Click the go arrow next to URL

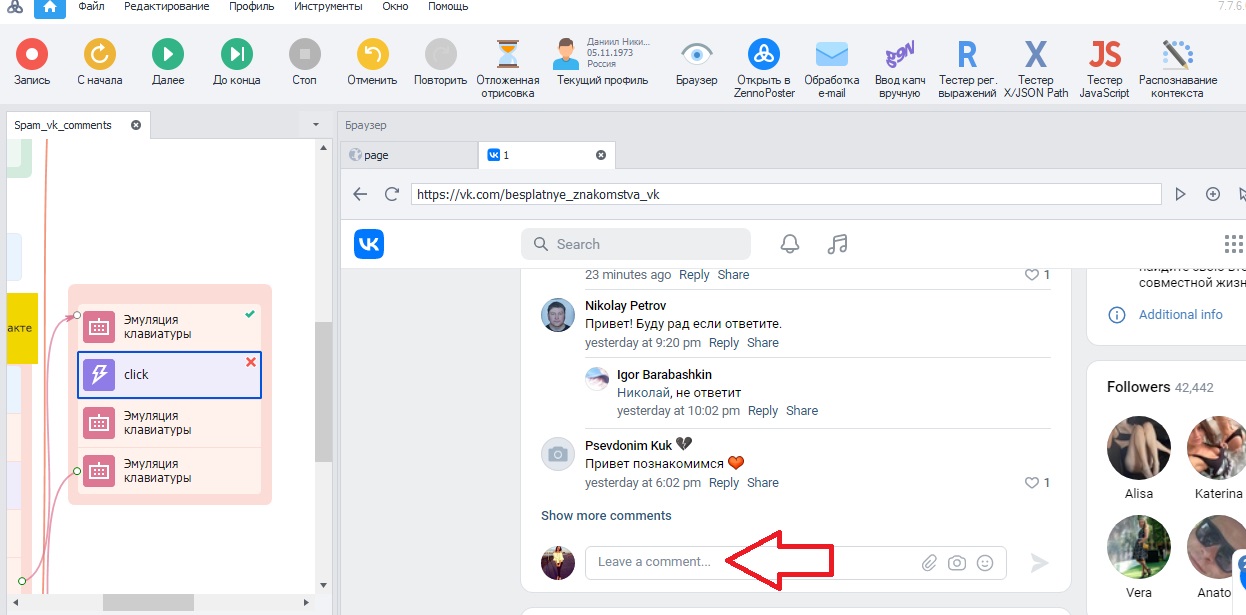tap(1181, 194)
